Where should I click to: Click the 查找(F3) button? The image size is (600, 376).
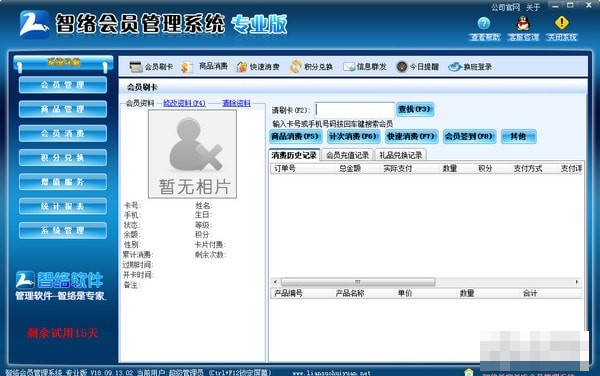[415, 109]
